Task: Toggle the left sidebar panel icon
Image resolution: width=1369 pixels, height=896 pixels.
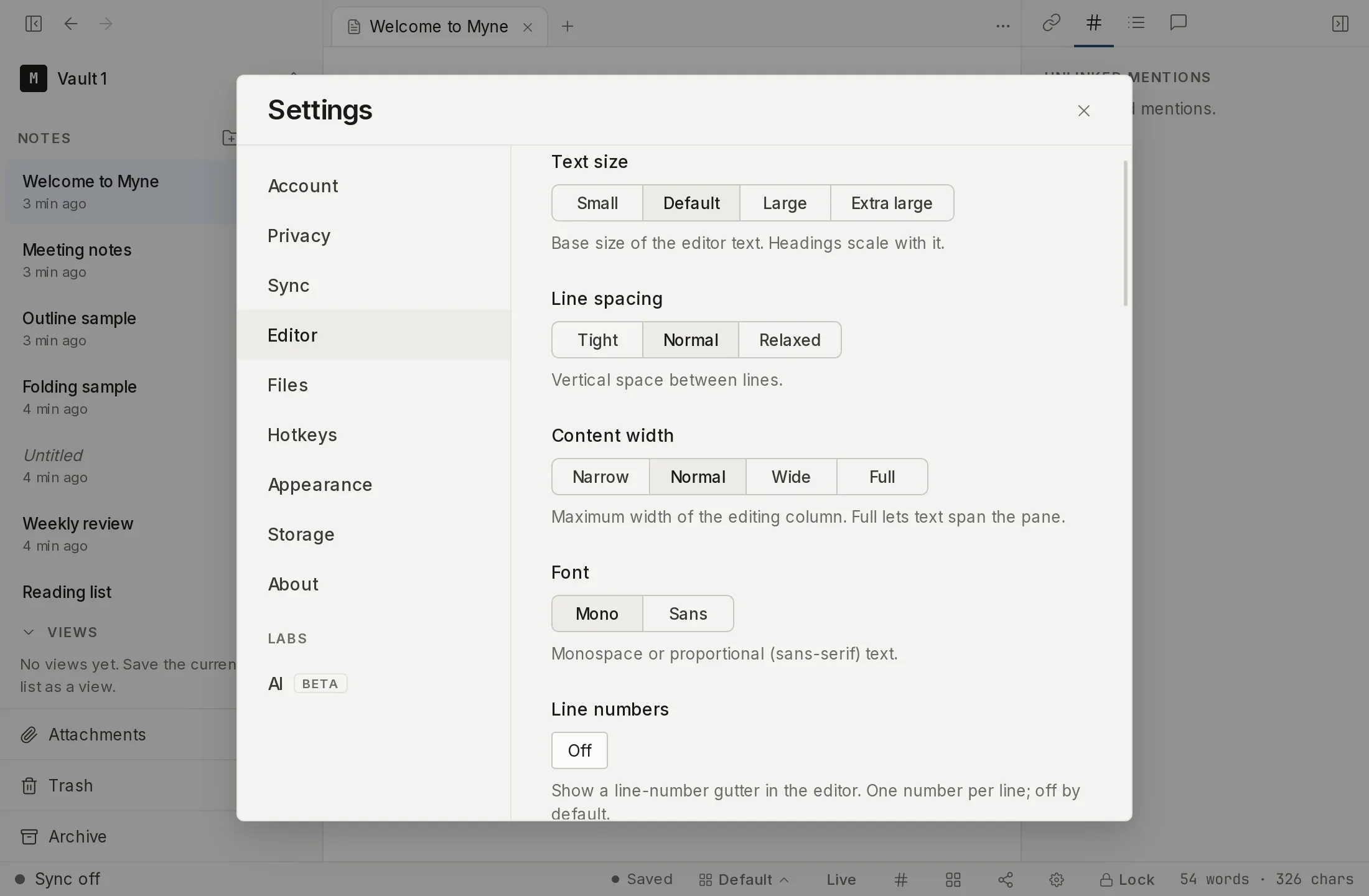Action: click(x=34, y=24)
